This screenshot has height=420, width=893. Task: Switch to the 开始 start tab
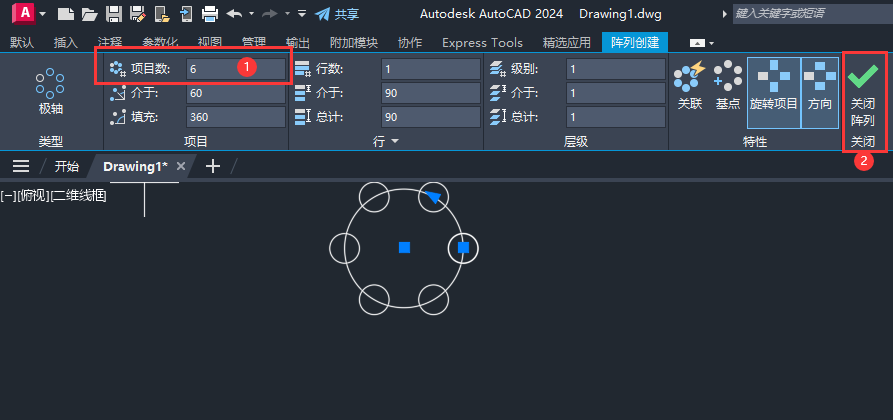(67, 166)
